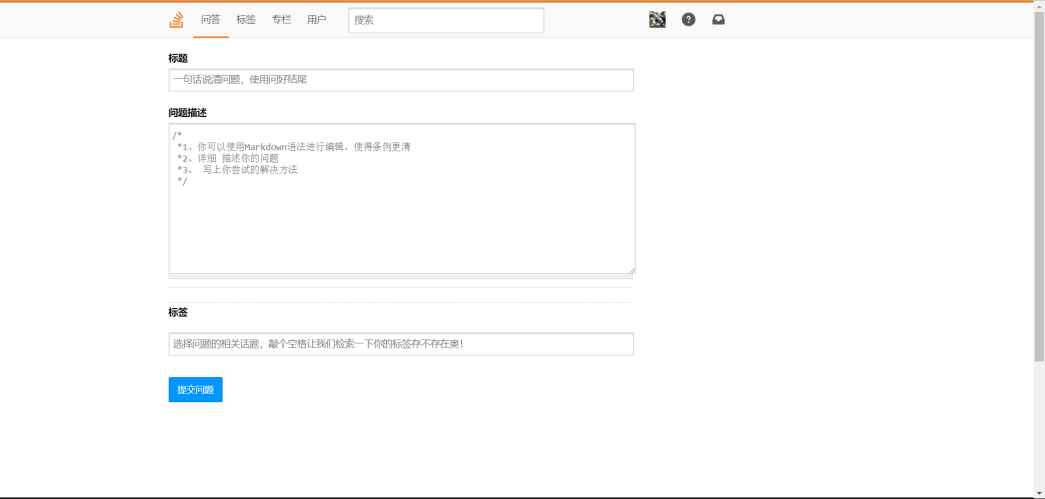
Task: Switch to the 问答 tab
Action: pos(211,20)
